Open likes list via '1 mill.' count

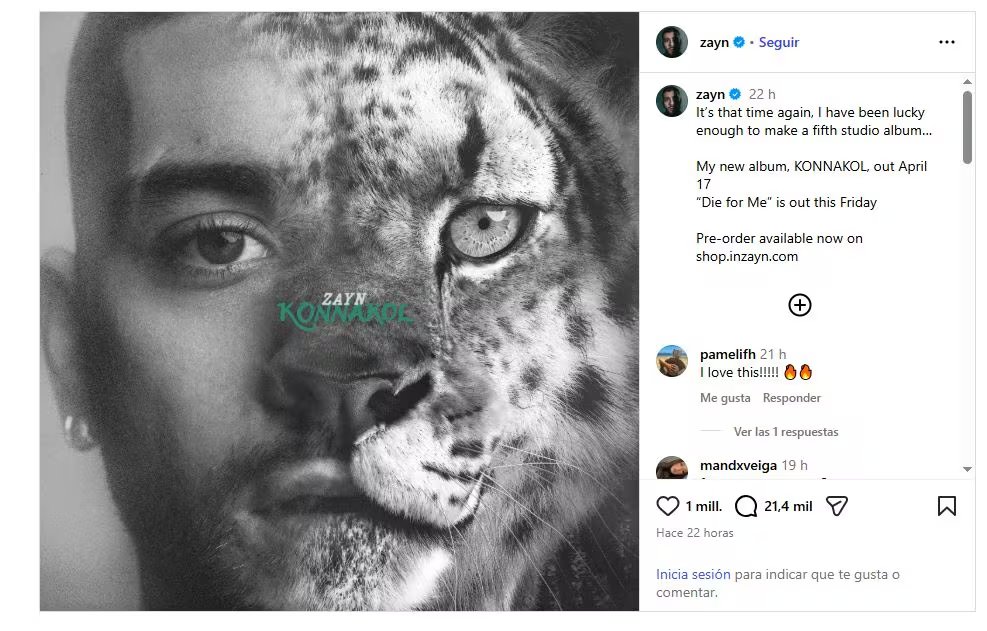(x=705, y=507)
